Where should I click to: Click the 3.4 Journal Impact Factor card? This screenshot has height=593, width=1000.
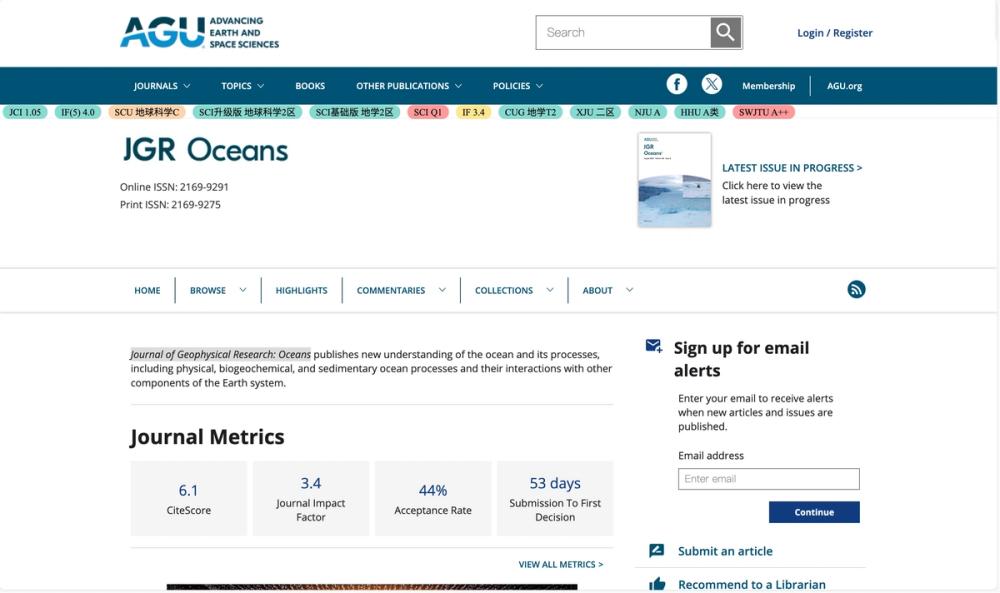311,499
